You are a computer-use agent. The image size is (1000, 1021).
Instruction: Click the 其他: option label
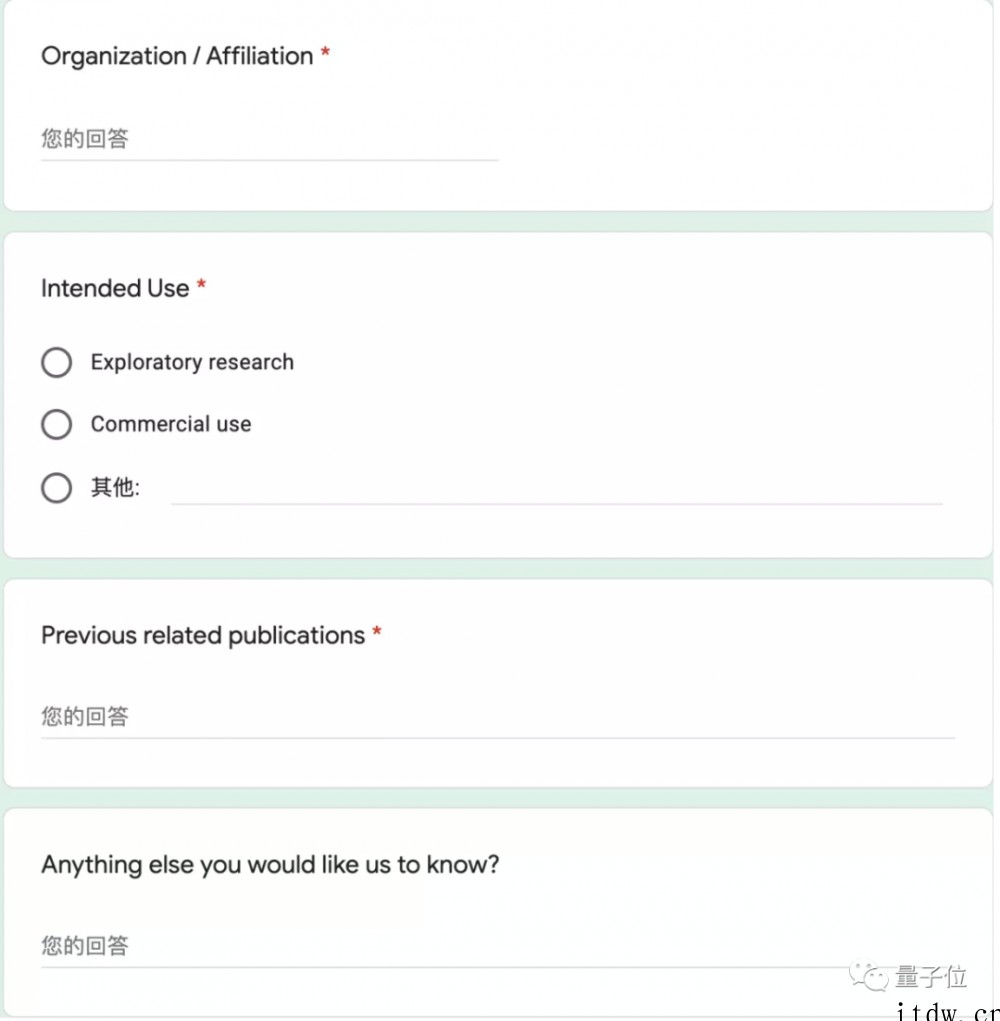pyautogui.click(x=115, y=488)
